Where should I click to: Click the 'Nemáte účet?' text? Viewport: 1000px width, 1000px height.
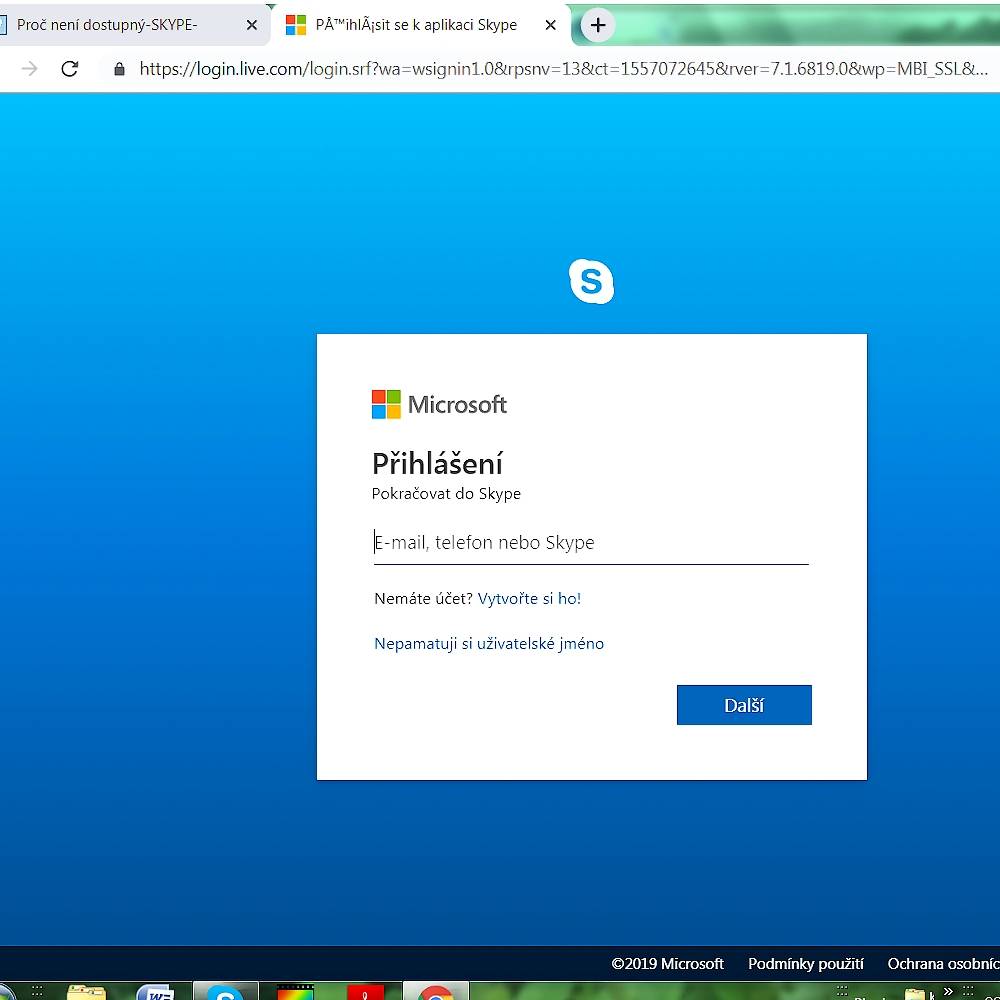pos(423,598)
